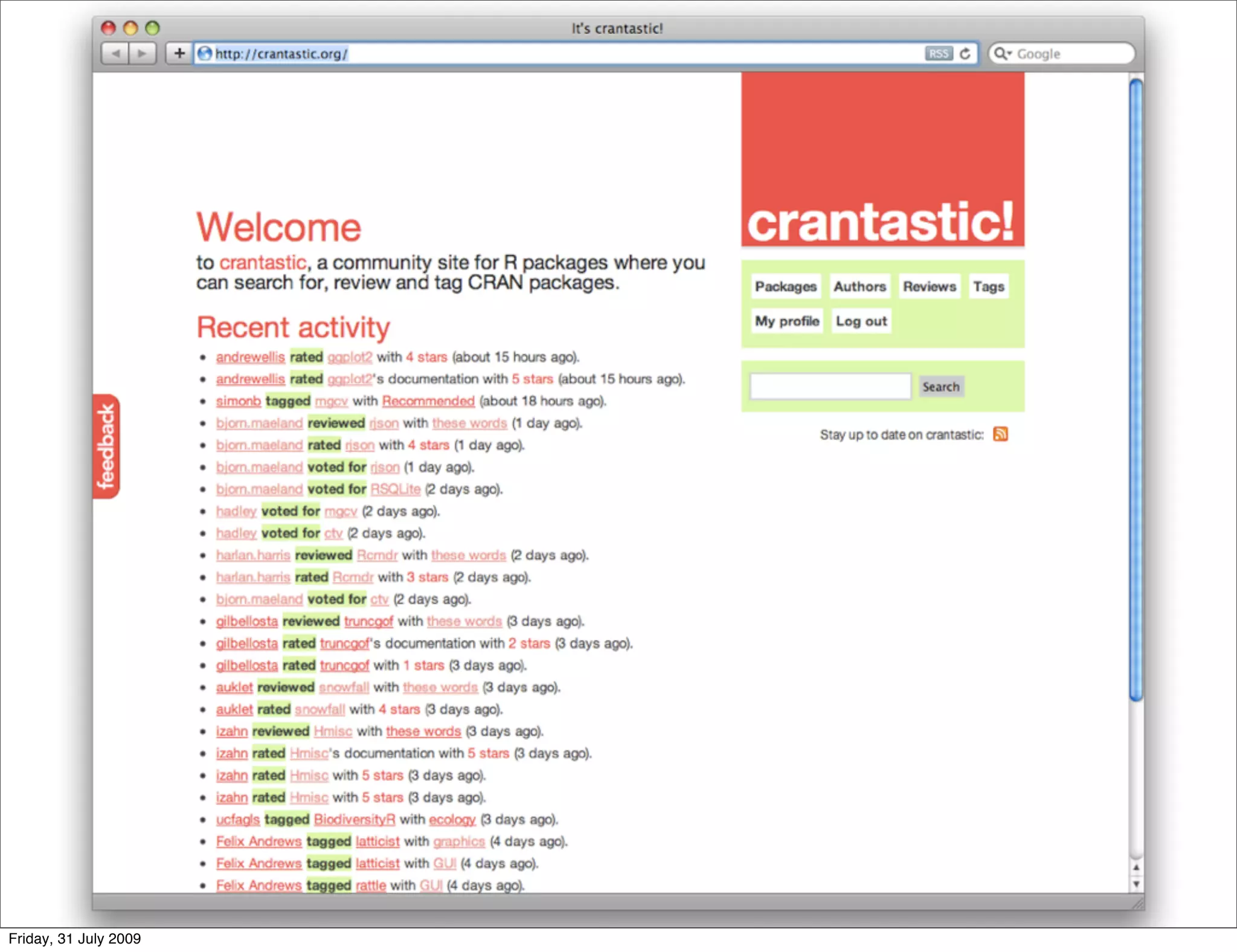Focus the crantastic search text field

tap(830, 387)
